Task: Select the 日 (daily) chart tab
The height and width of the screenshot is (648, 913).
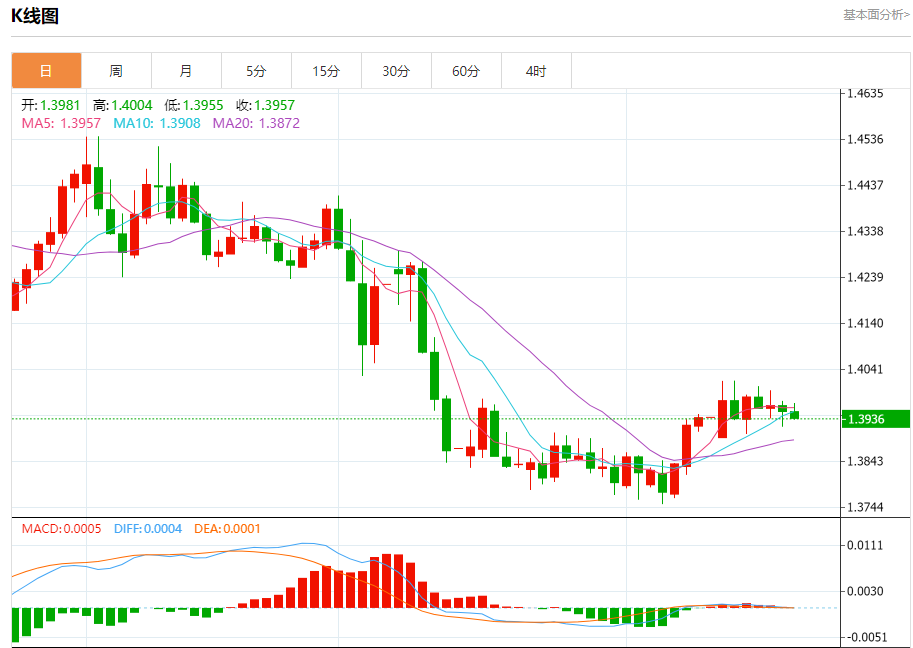Action: (x=47, y=71)
